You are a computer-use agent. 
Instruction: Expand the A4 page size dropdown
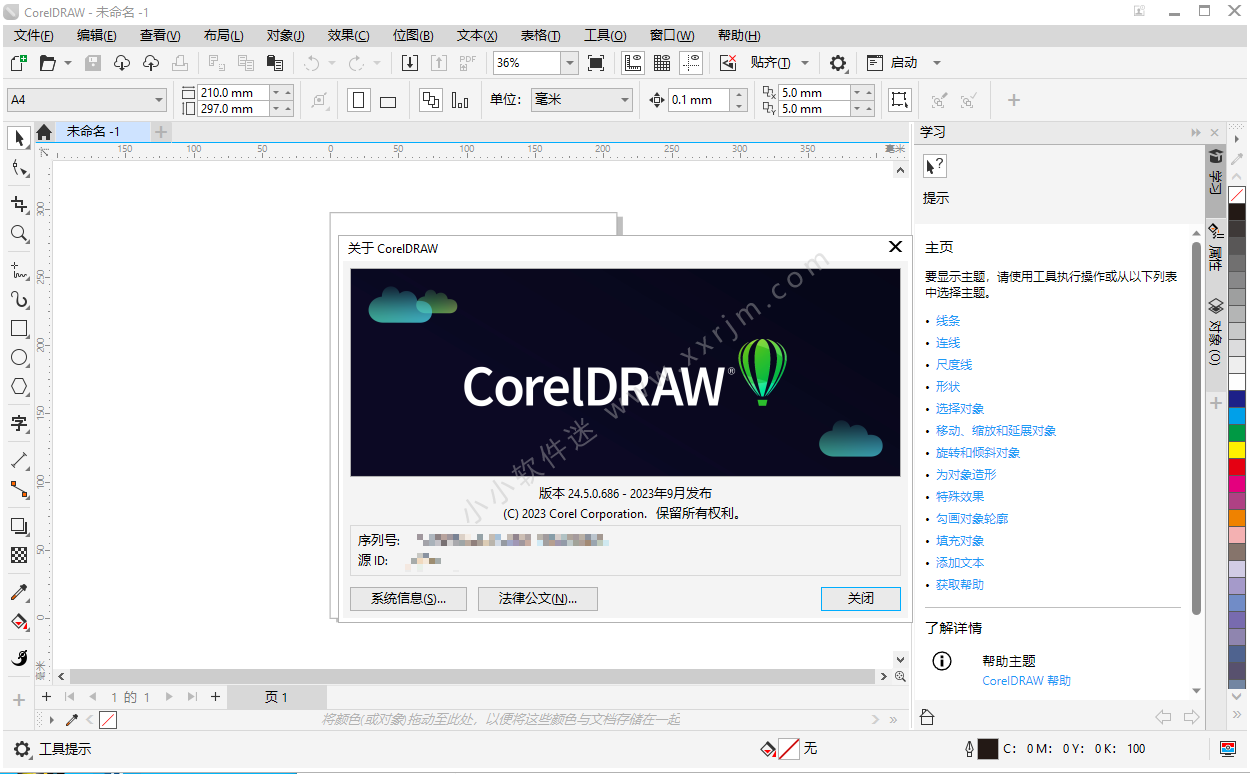(x=159, y=100)
